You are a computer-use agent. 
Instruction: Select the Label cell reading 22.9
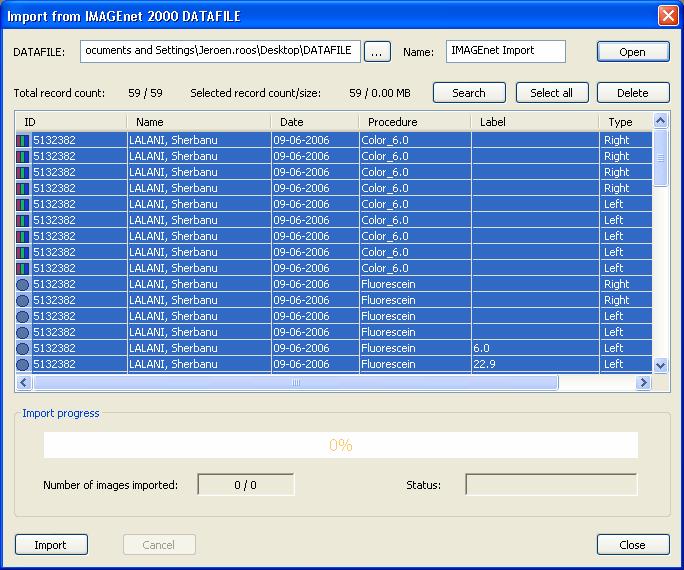535,365
